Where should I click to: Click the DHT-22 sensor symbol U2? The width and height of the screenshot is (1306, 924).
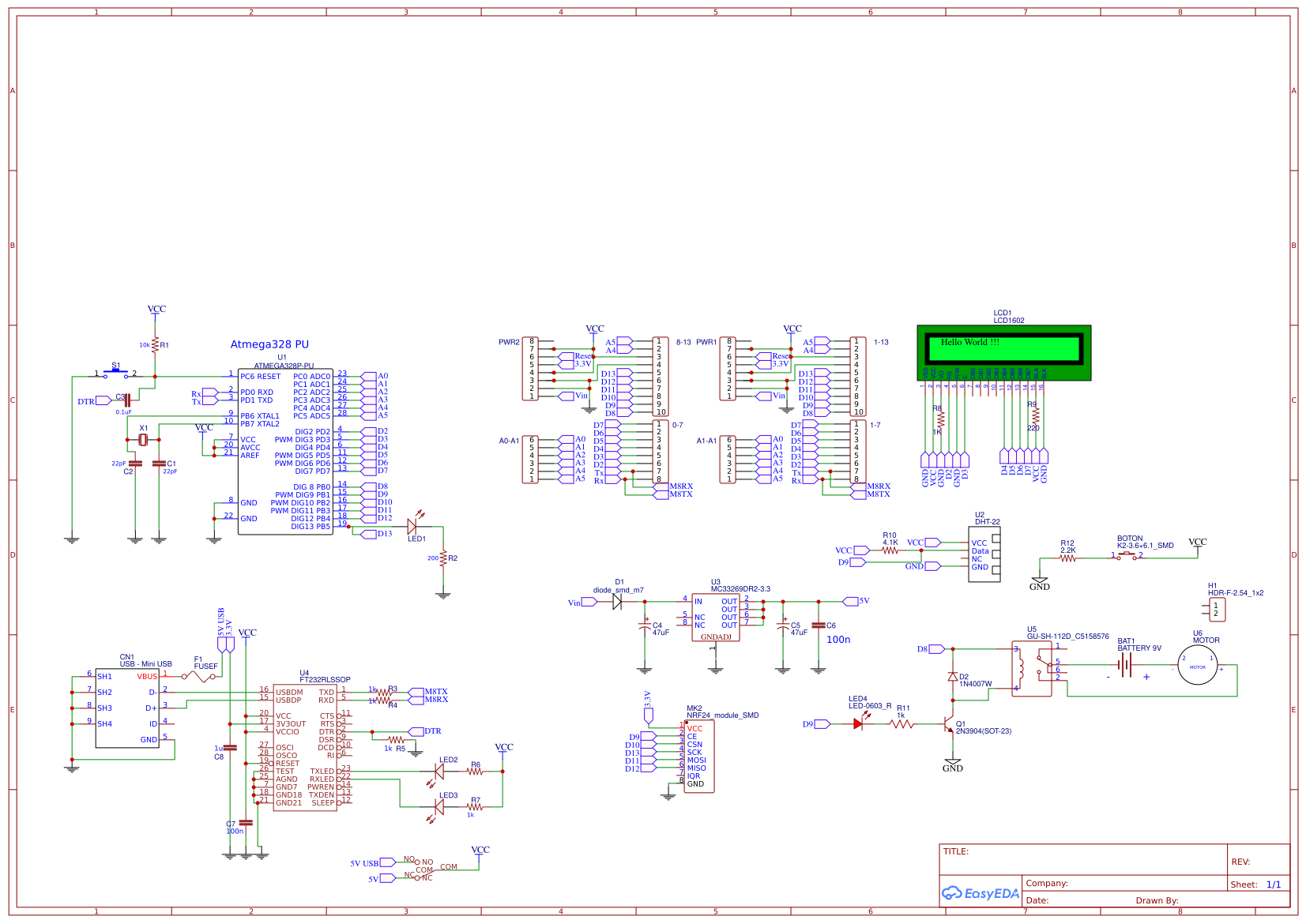point(982,553)
